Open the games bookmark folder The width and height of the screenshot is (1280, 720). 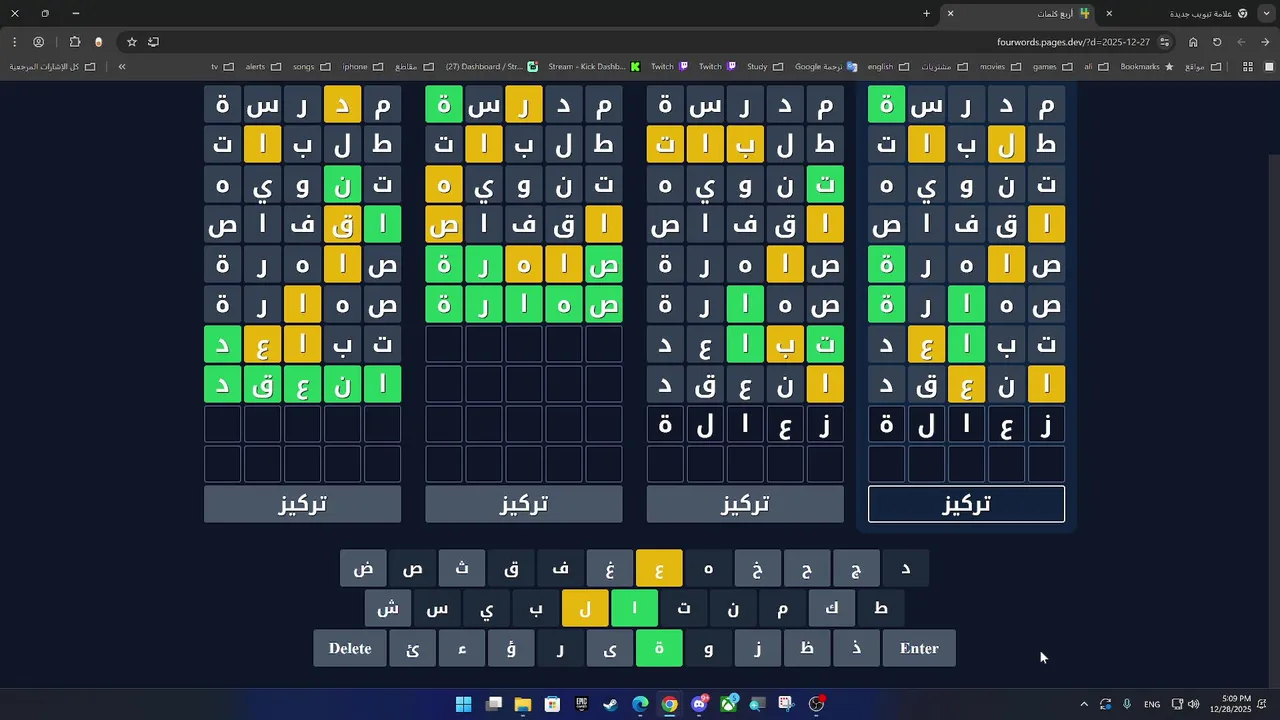pos(1051,67)
